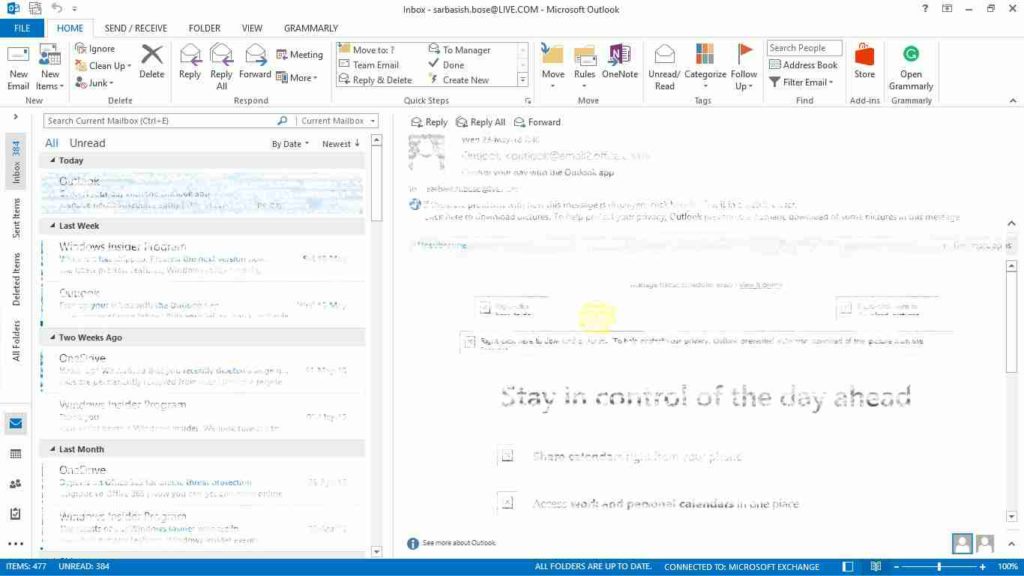
Task: Switch to Tasks view icon
Action: [16, 514]
